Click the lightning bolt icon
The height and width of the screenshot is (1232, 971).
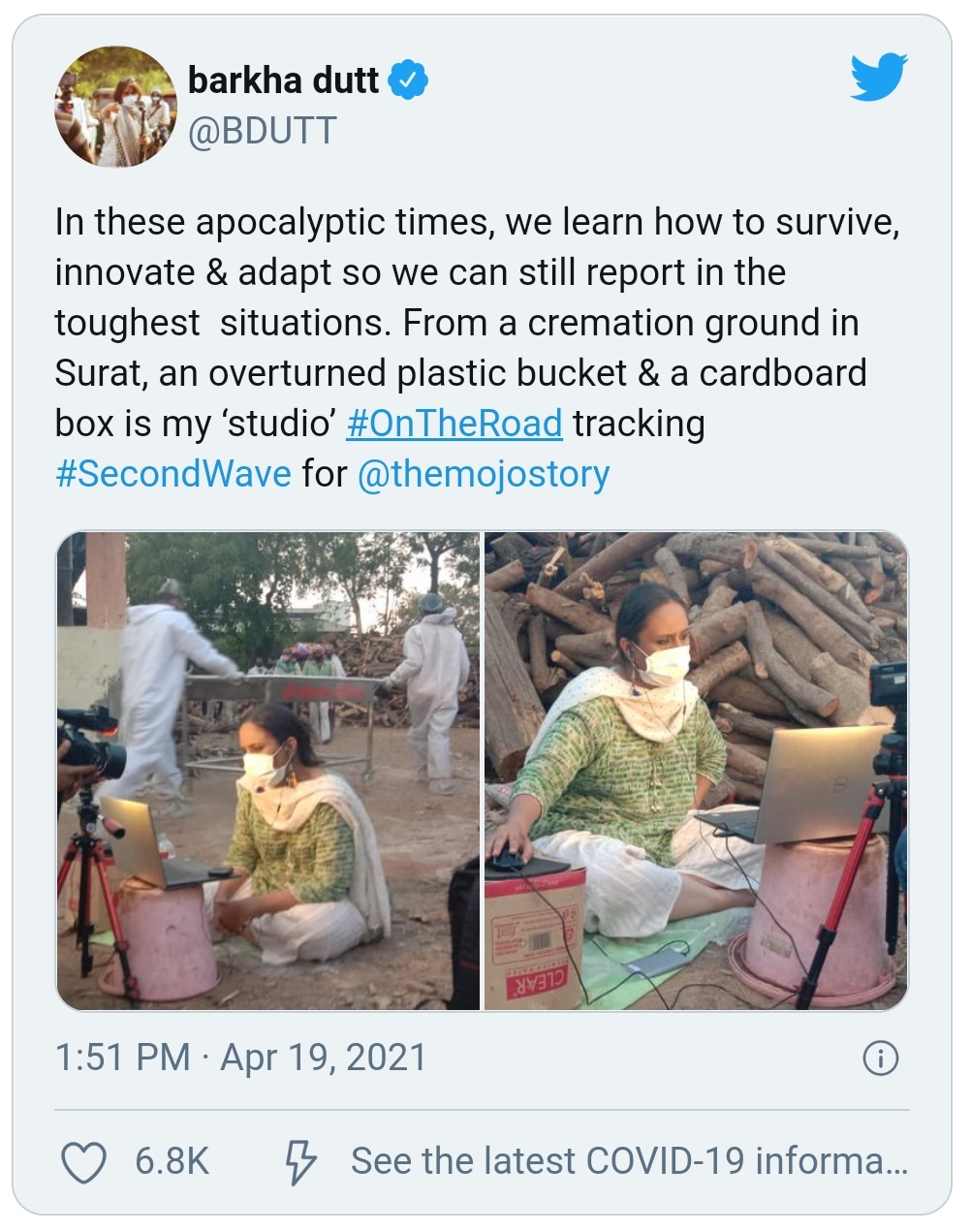(x=299, y=1161)
